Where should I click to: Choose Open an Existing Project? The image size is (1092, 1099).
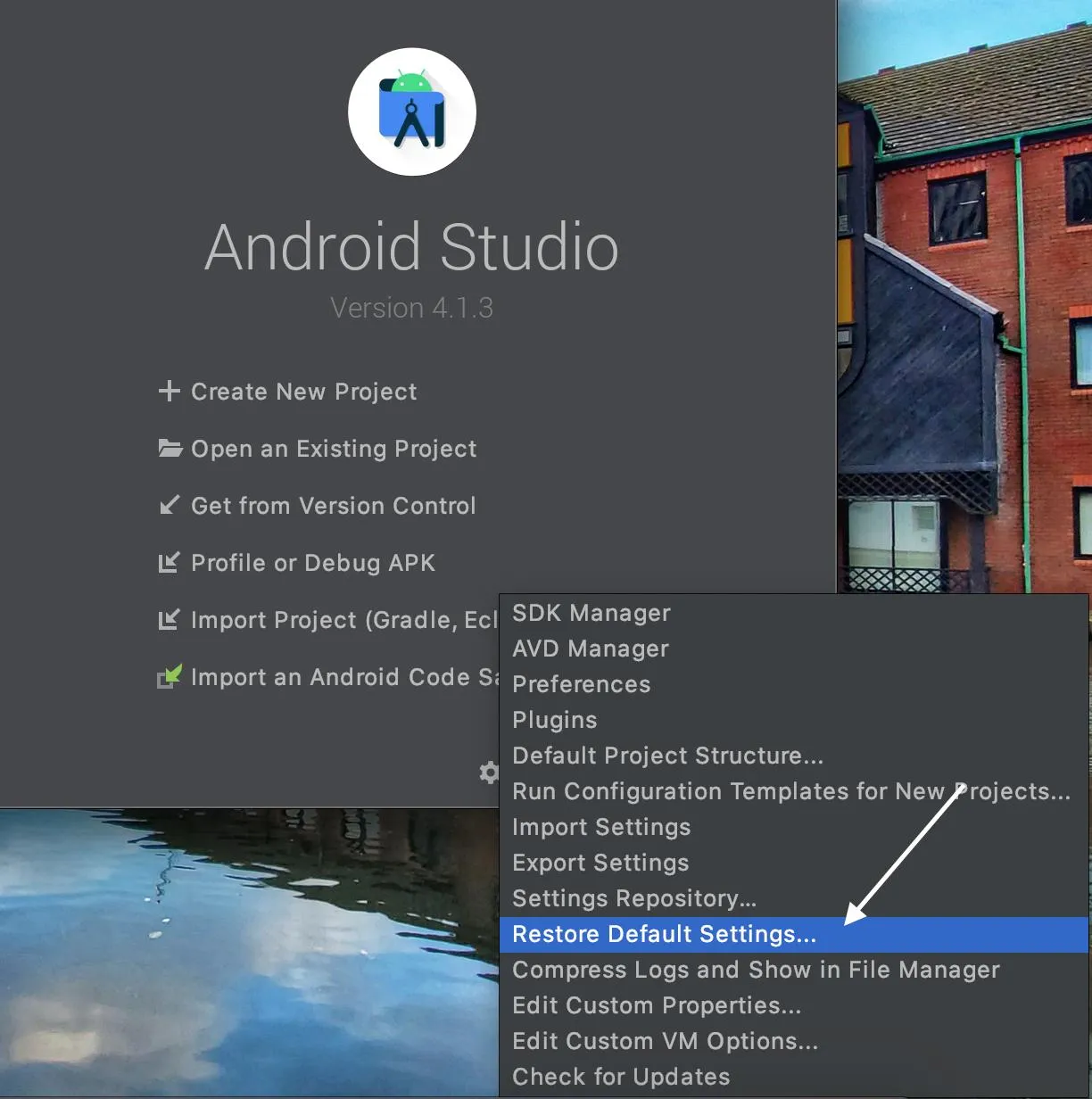tap(334, 449)
